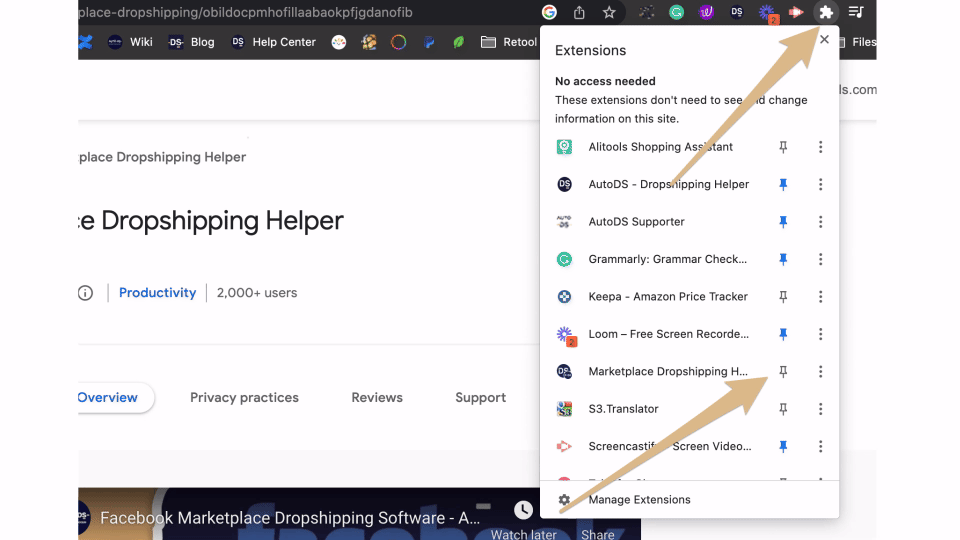960x540 pixels.
Task: Open the green leaf bookmark icon
Action: [x=459, y=42]
